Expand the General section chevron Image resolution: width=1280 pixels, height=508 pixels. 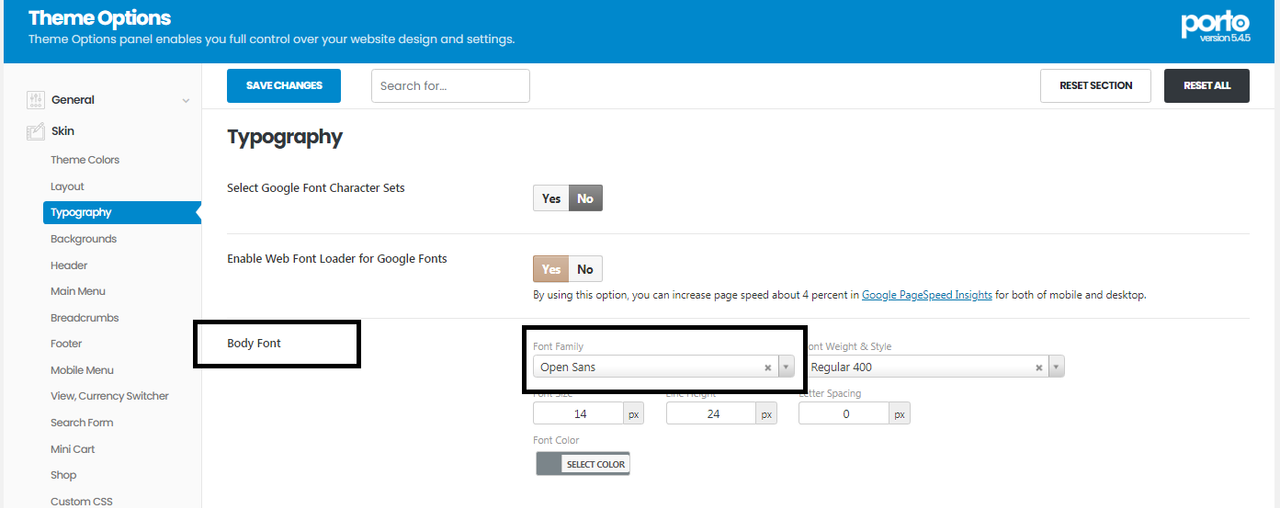tap(186, 100)
